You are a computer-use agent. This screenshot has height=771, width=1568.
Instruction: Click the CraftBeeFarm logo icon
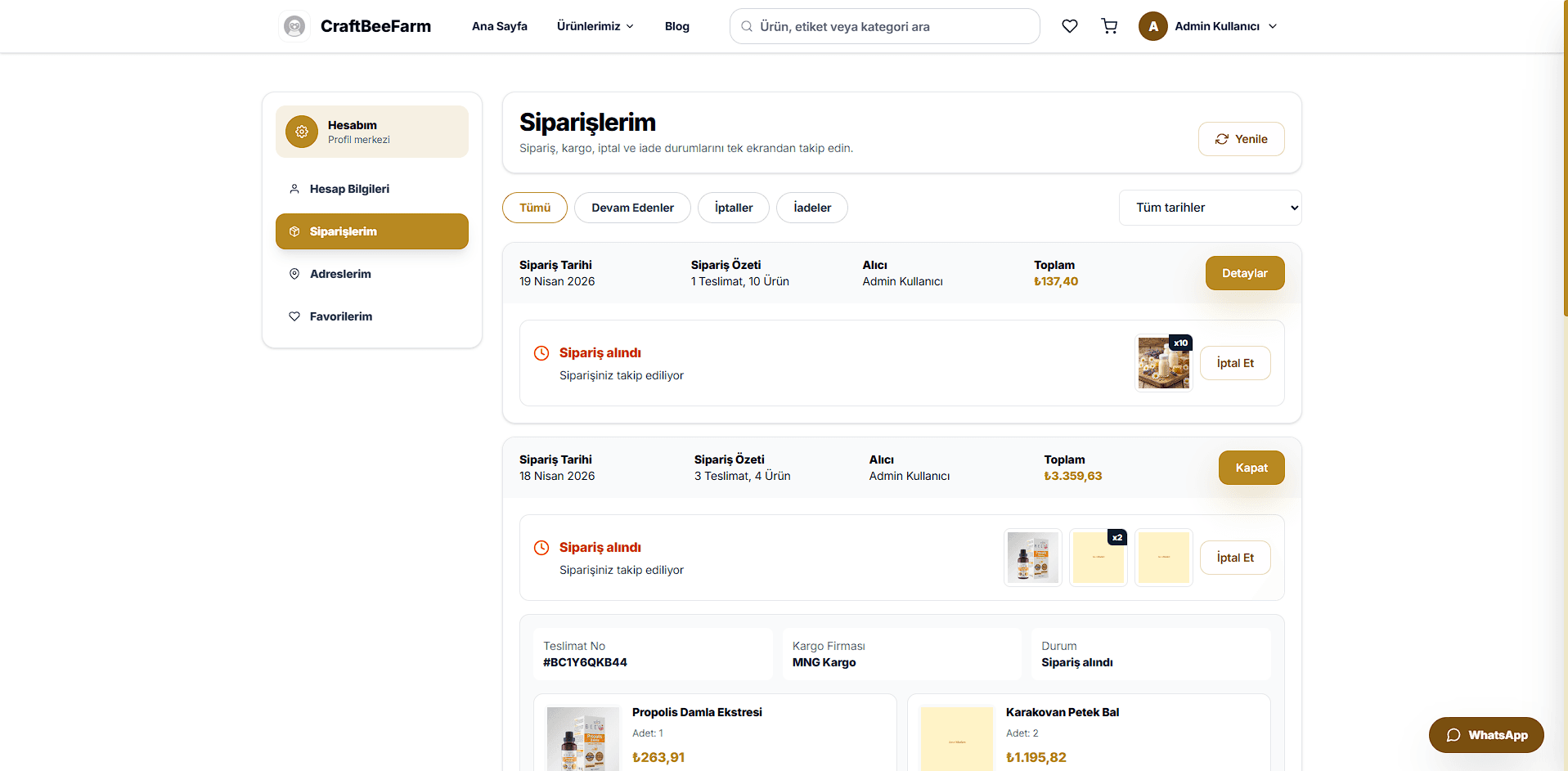294,26
